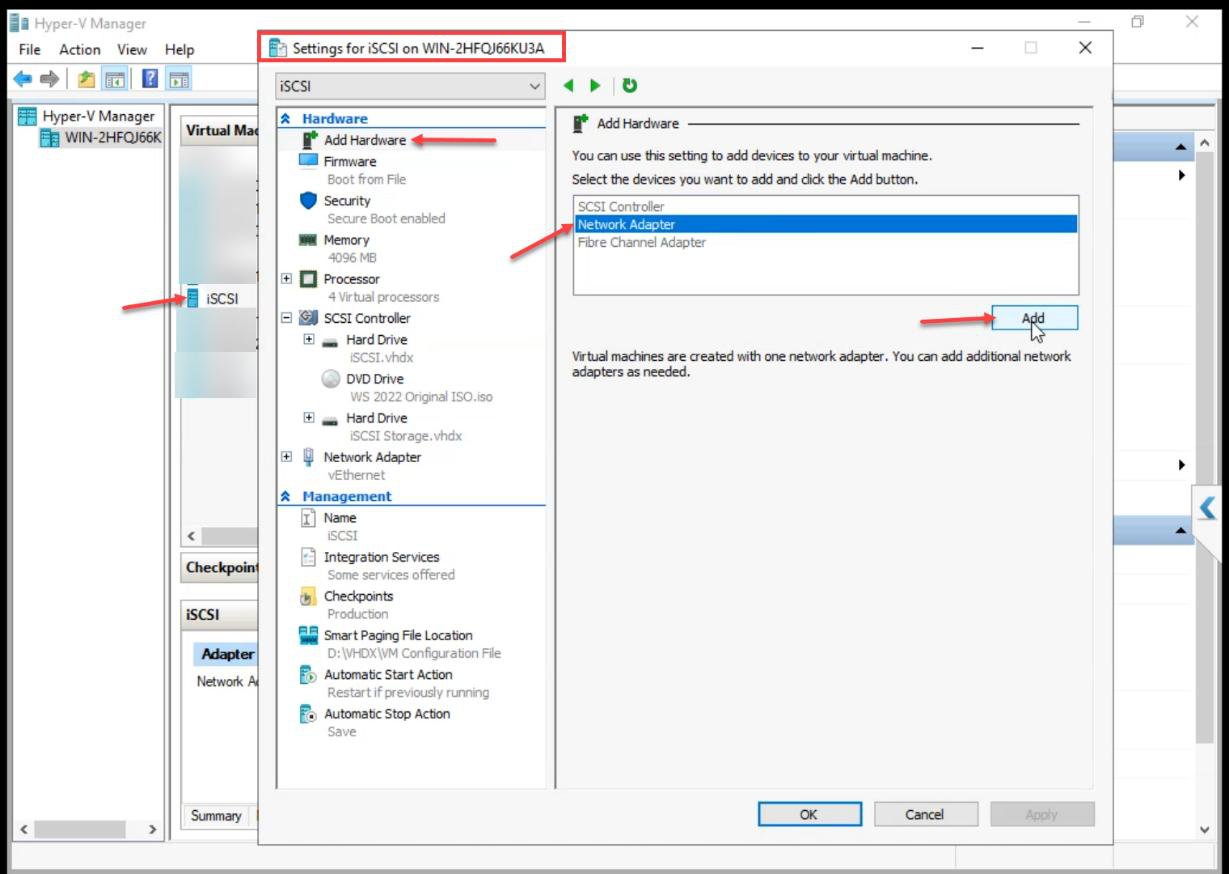Click the Smart Paging File Location icon

click(308, 635)
